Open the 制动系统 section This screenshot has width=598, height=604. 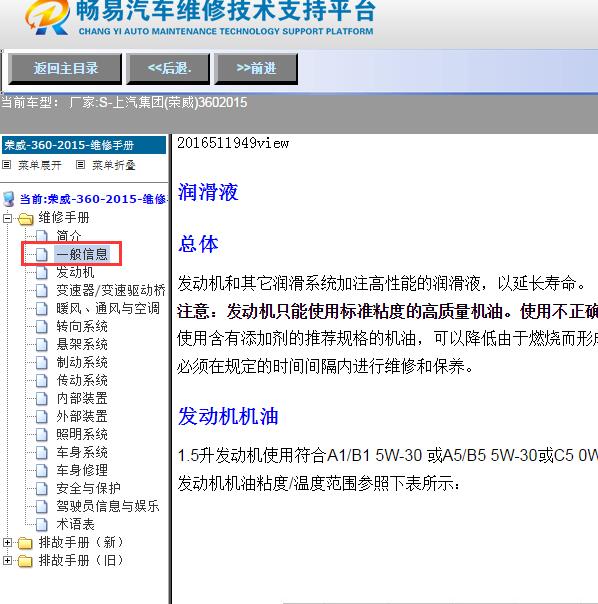coord(82,362)
